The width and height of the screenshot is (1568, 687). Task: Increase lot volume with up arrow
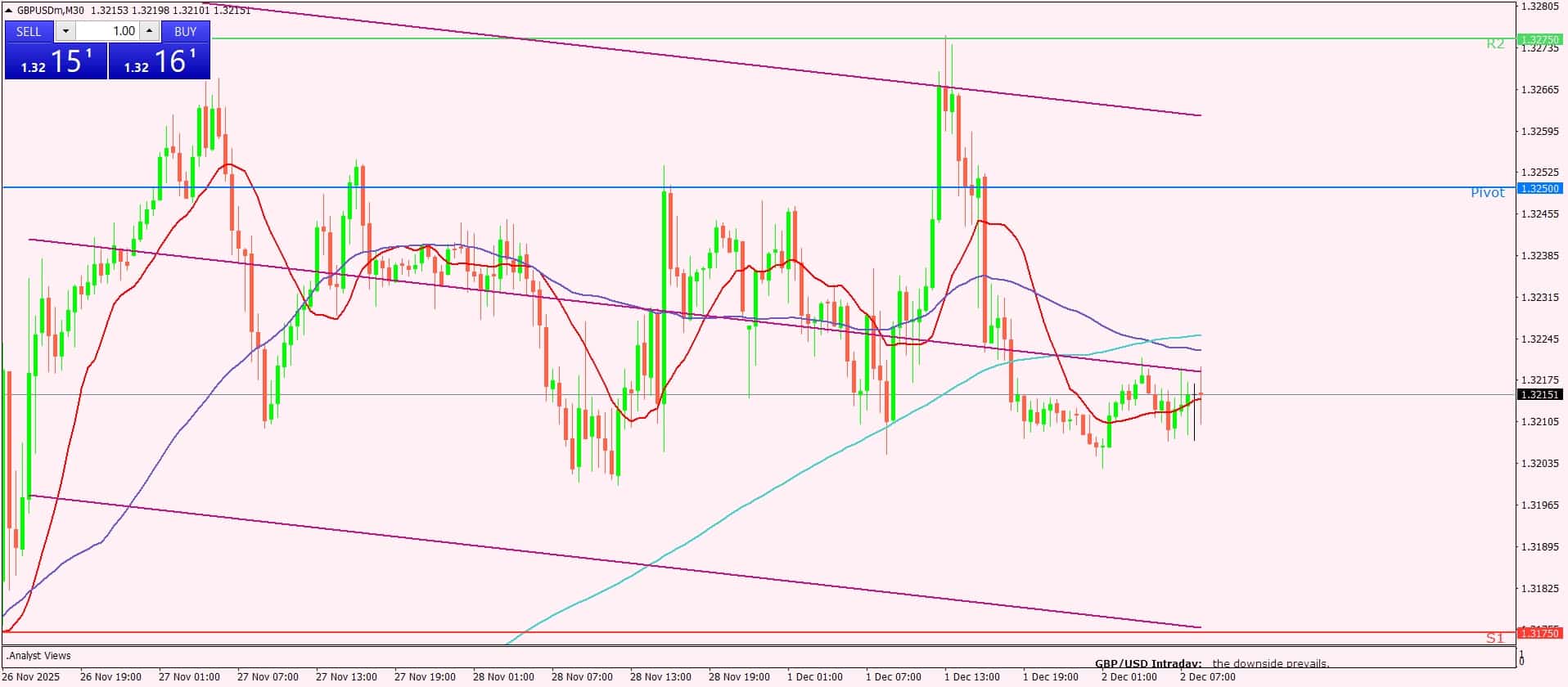click(x=149, y=31)
